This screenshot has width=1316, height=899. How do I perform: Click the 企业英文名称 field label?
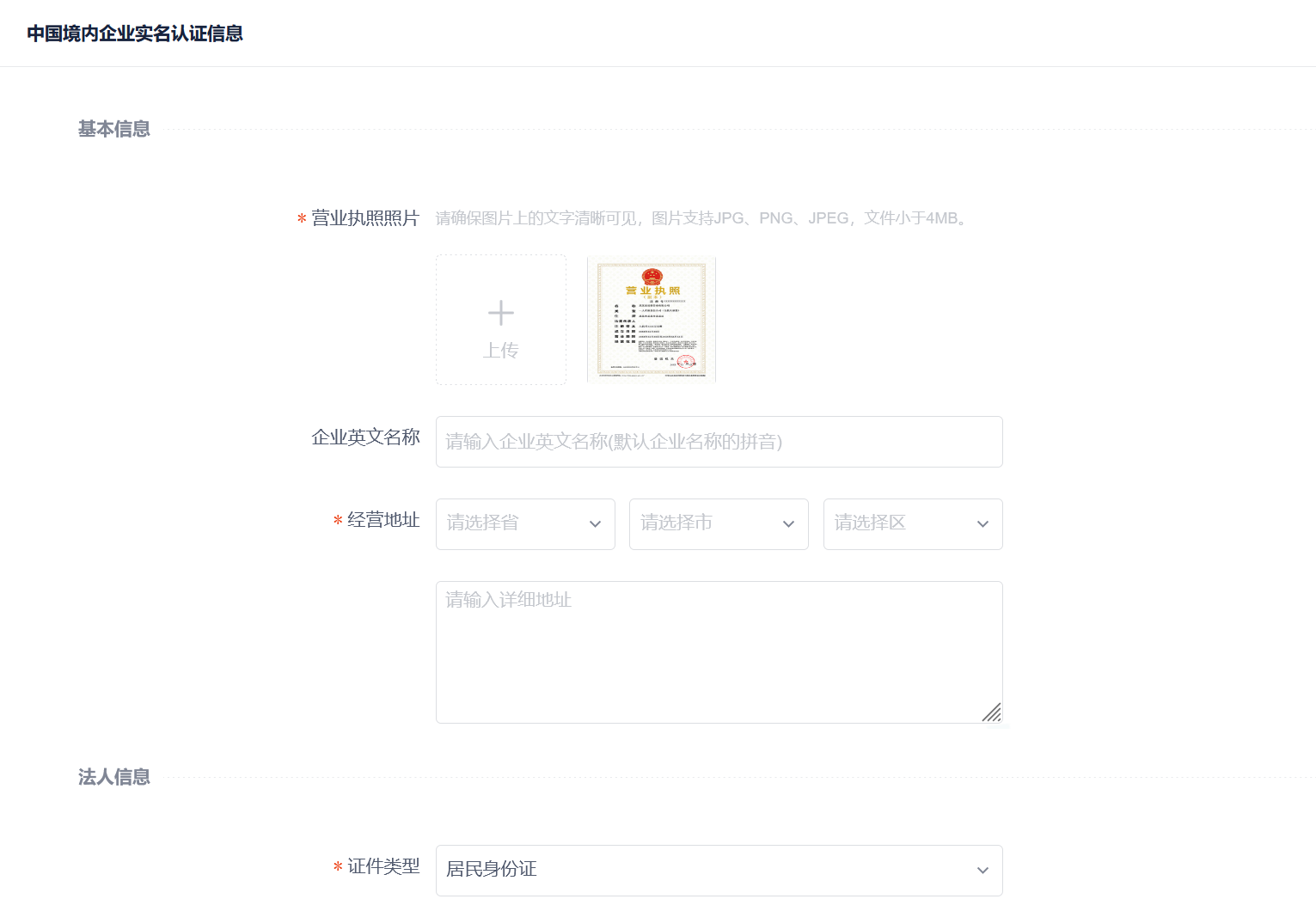(365, 437)
